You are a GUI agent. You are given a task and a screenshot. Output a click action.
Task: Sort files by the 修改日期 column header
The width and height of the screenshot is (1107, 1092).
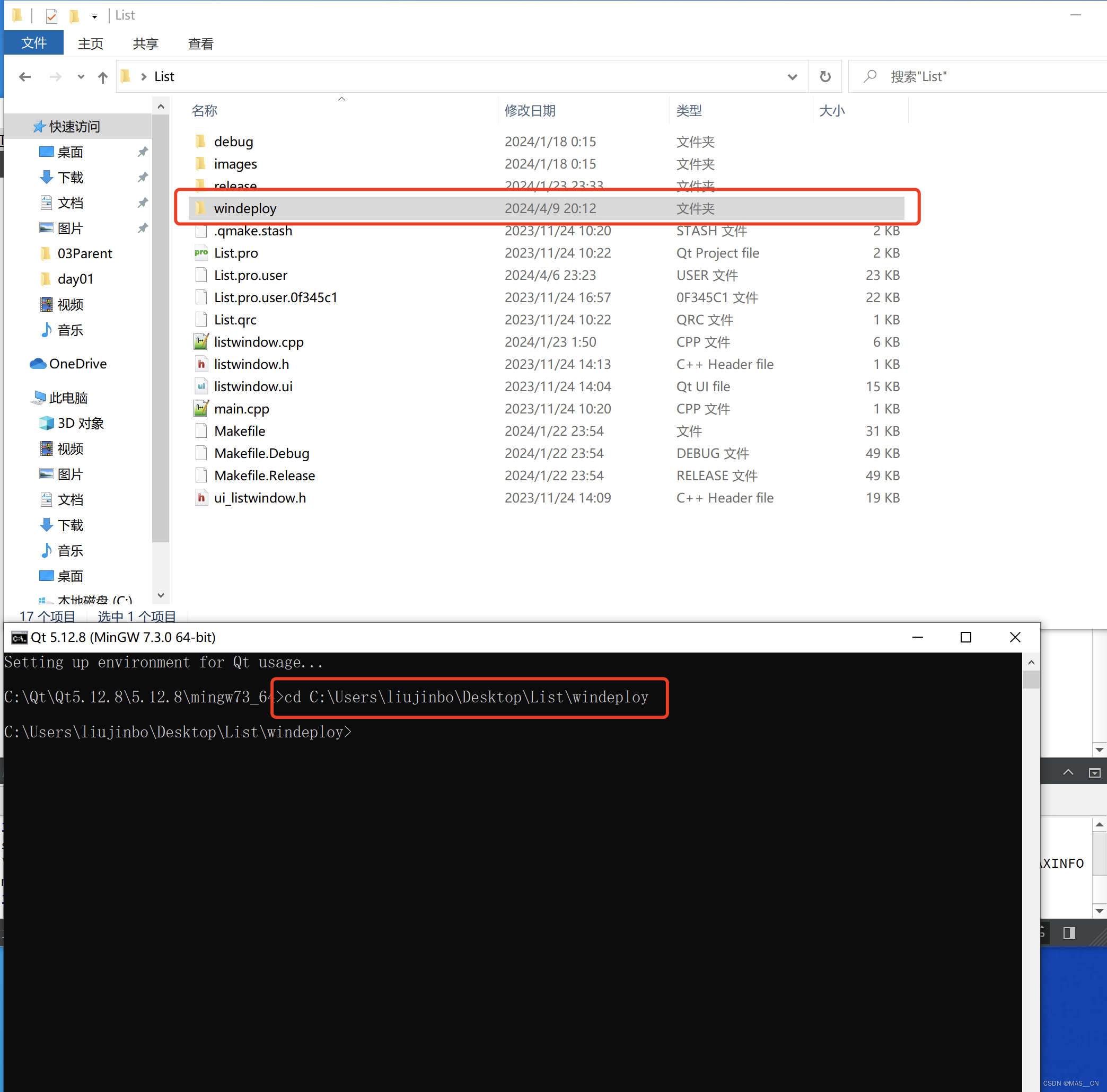[x=530, y=110]
